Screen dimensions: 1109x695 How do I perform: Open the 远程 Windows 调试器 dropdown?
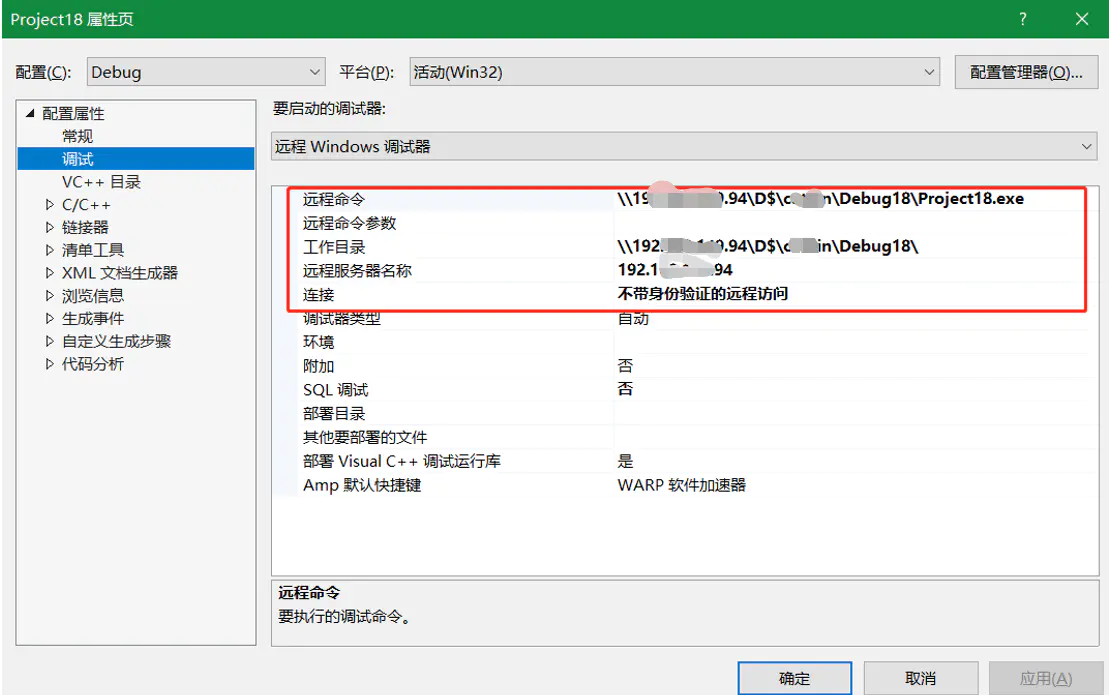pos(684,146)
